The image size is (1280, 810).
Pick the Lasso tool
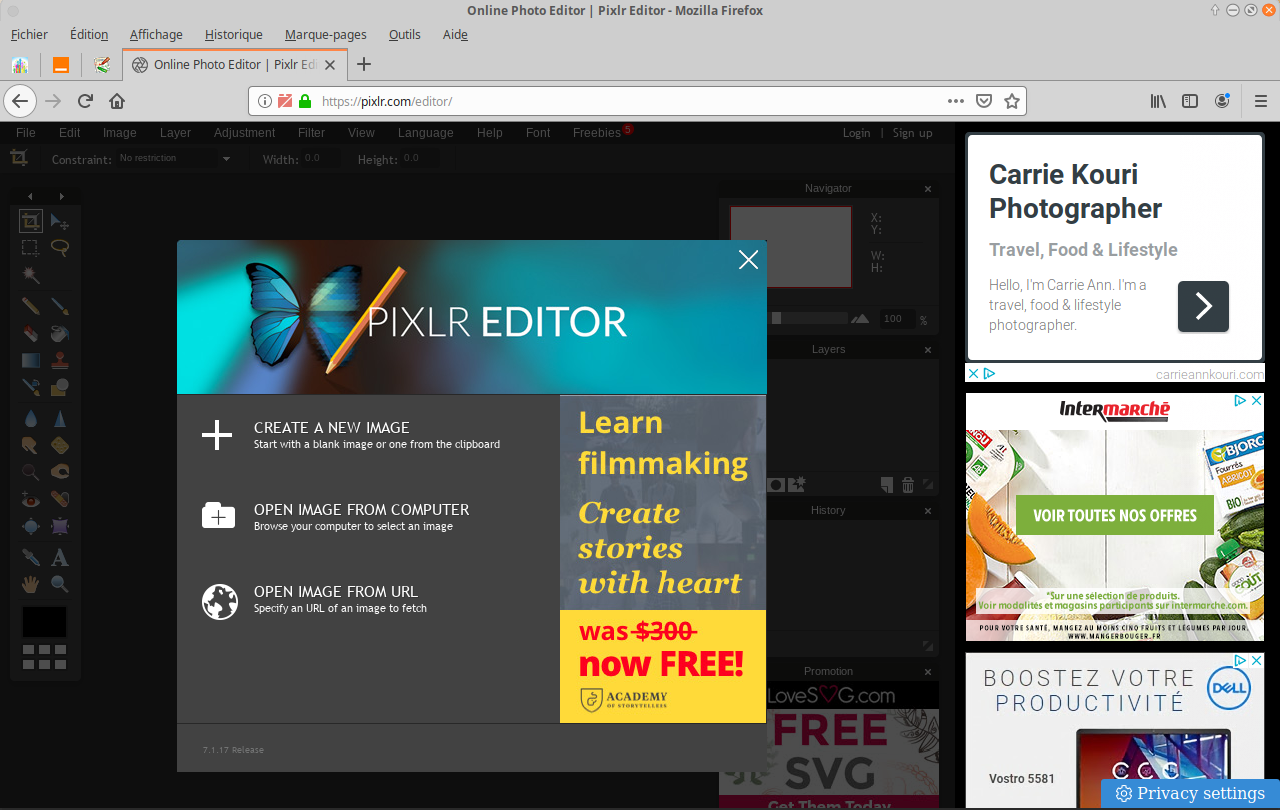tap(60, 247)
